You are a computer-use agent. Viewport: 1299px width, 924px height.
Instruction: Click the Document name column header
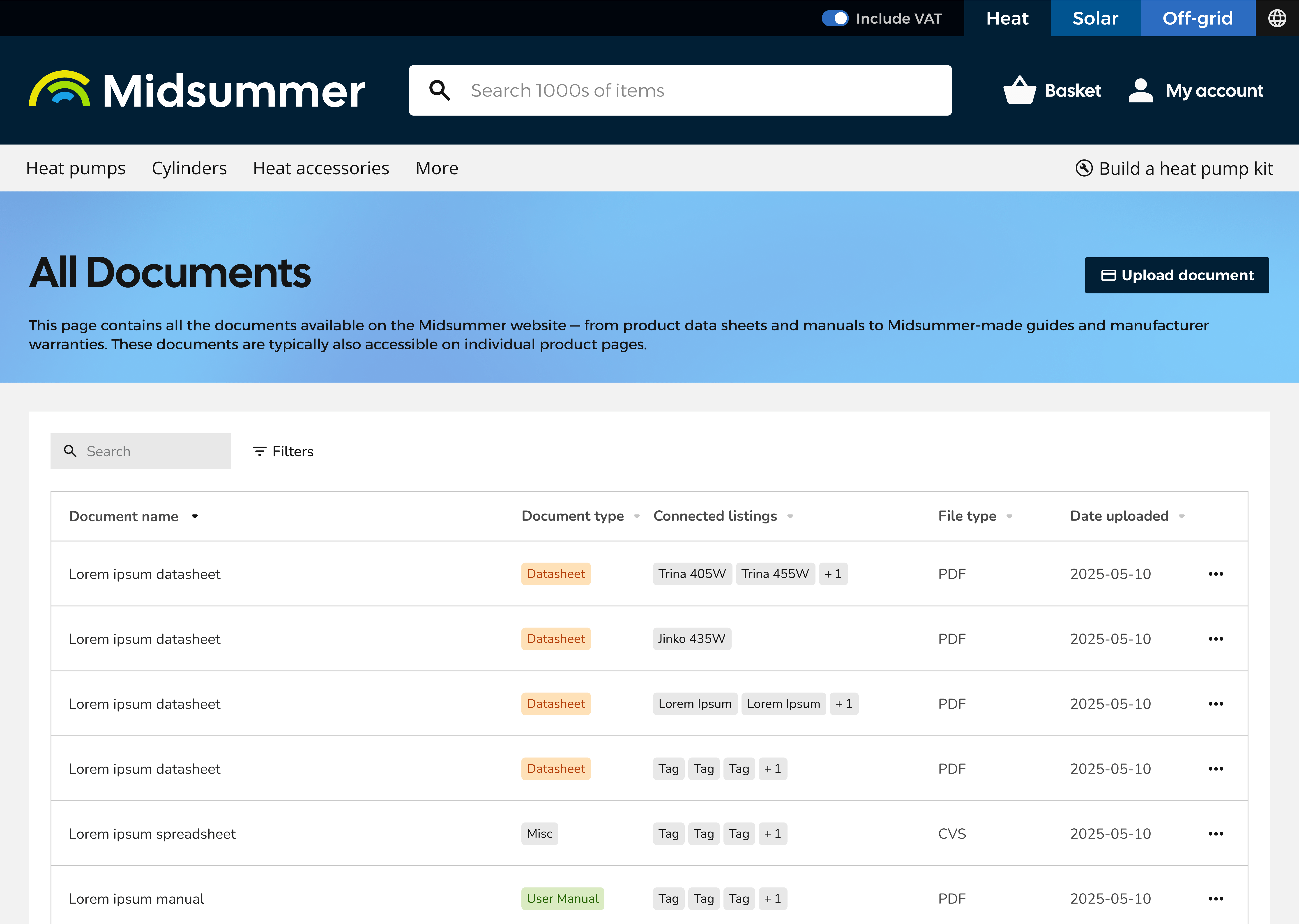[x=123, y=517]
